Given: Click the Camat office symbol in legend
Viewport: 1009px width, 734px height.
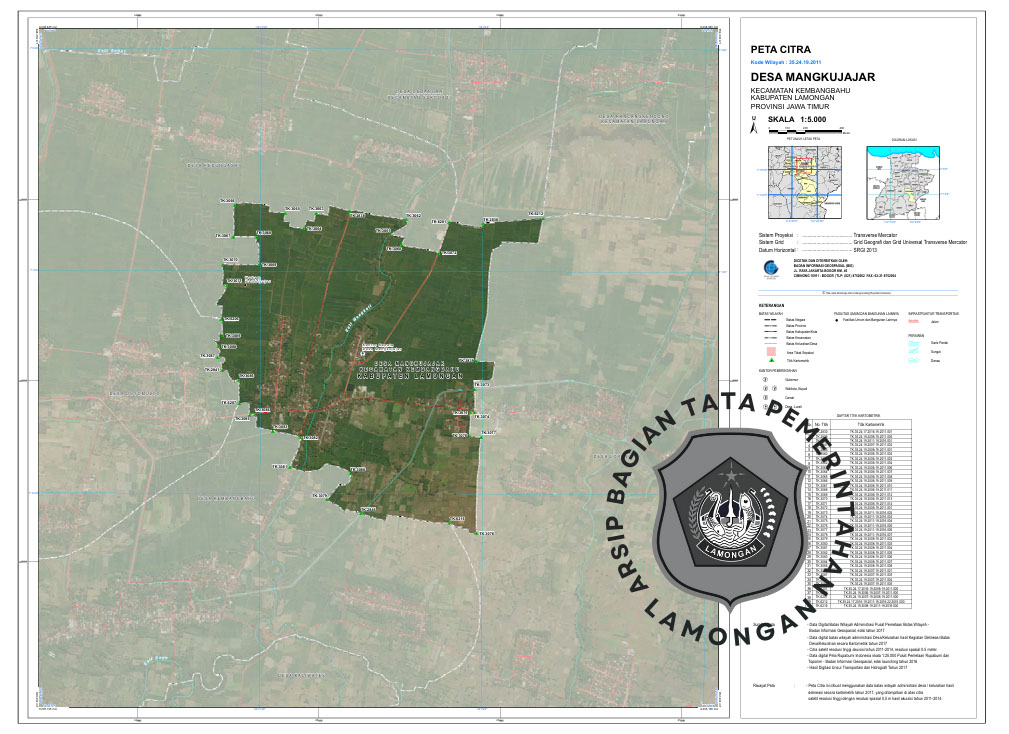Looking at the screenshot, I should (x=764, y=398).
